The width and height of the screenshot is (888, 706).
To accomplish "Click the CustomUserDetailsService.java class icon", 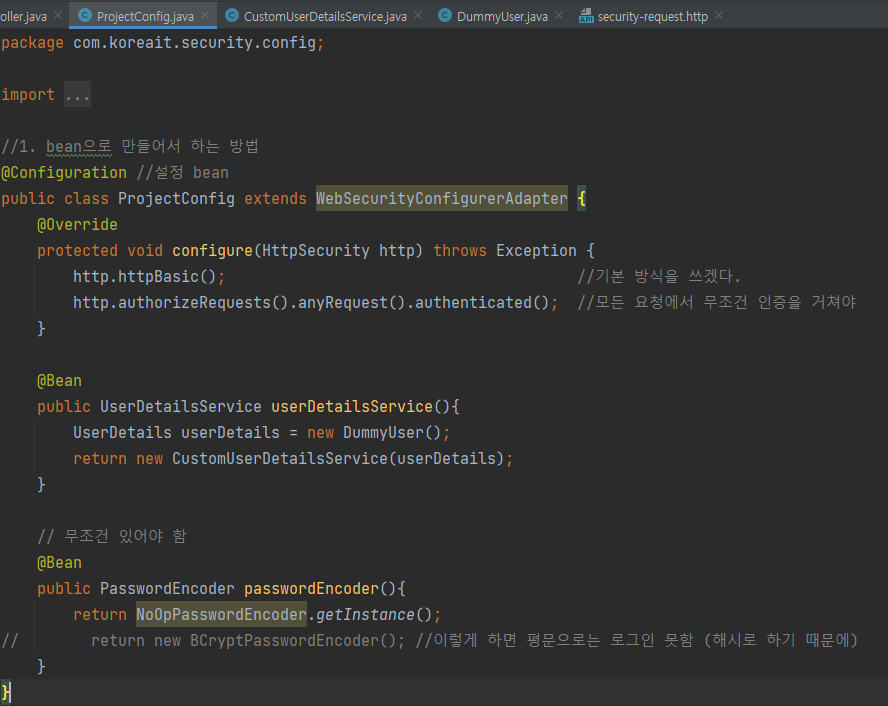I will [x=232, y=15].
